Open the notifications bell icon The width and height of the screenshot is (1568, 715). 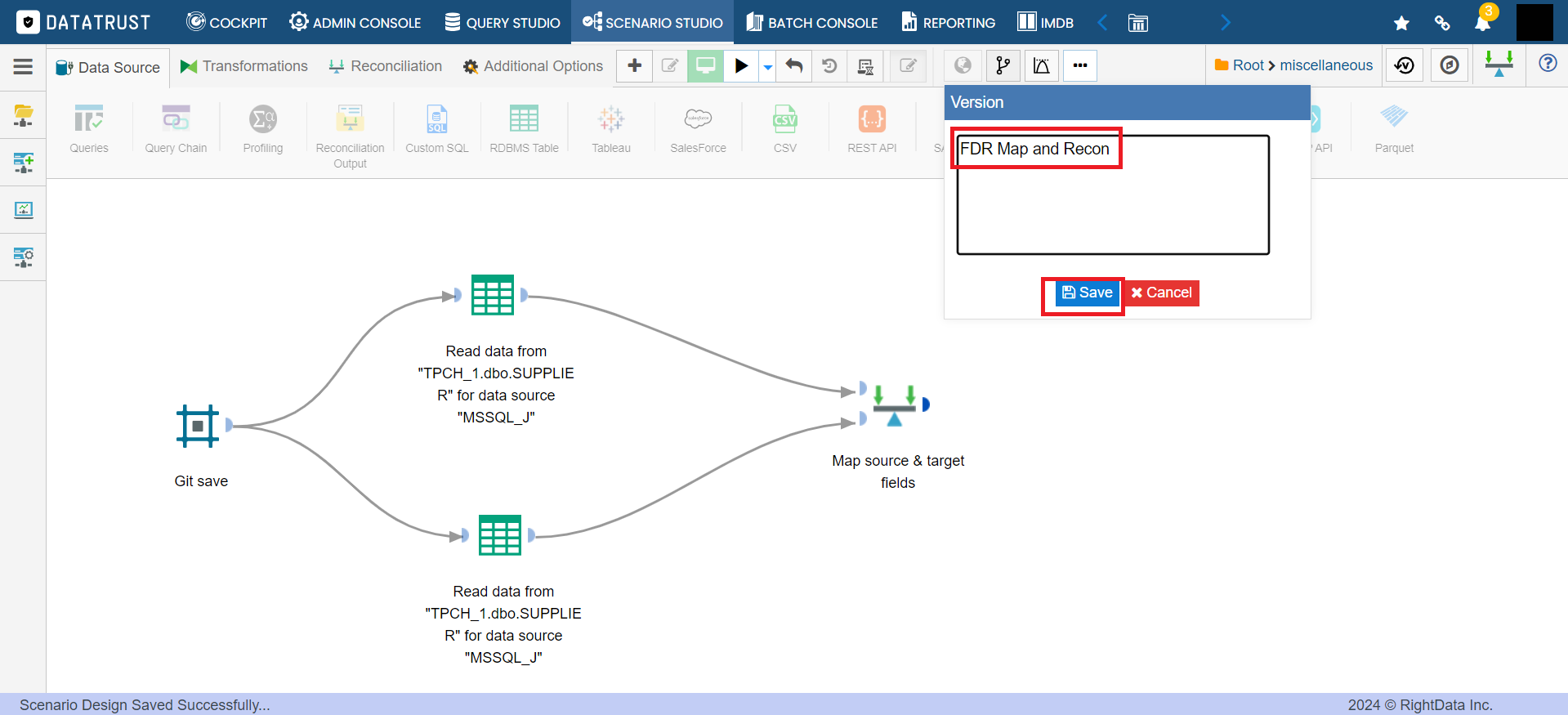point(1483,22)
